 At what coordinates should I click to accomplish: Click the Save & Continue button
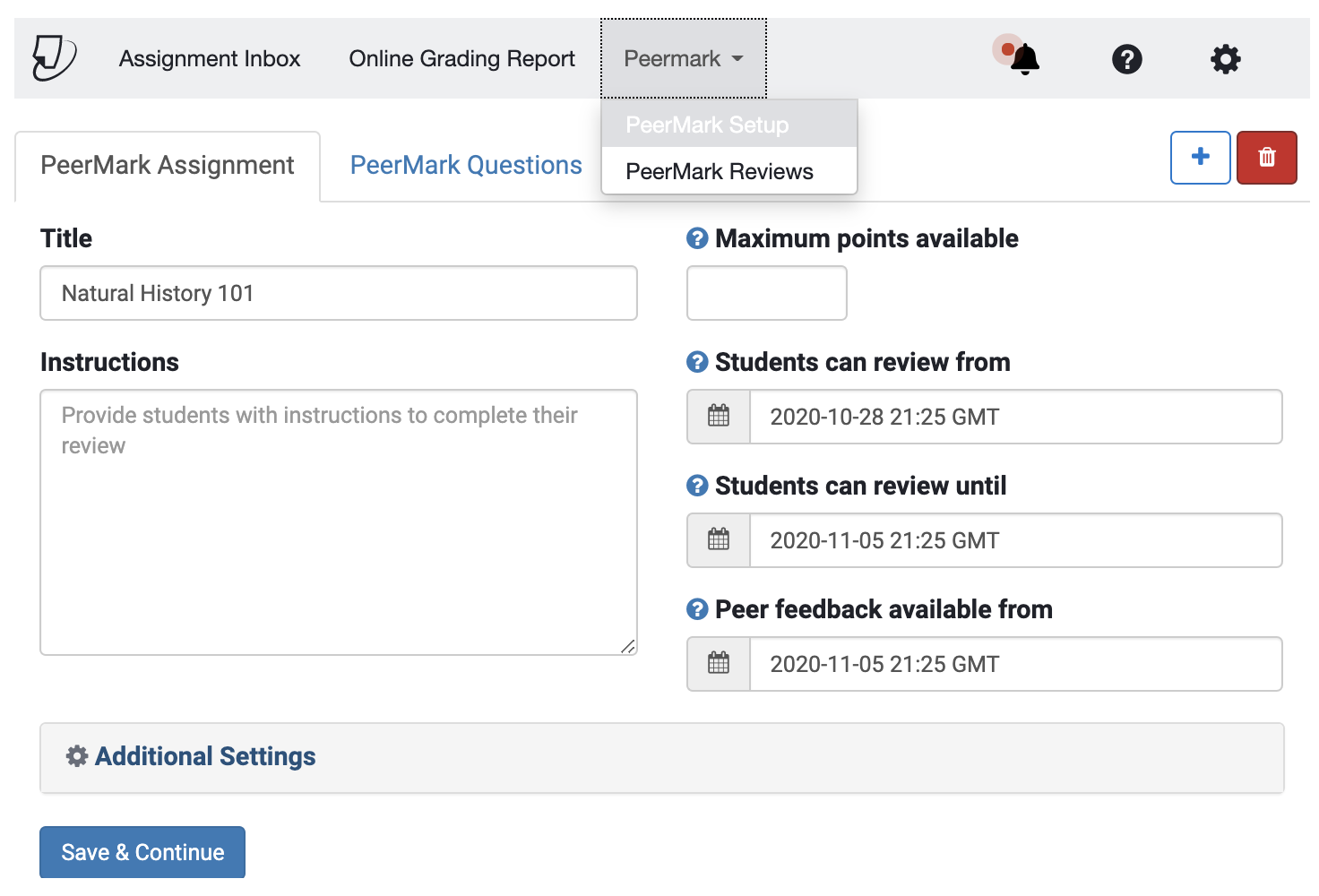[142, 852]
